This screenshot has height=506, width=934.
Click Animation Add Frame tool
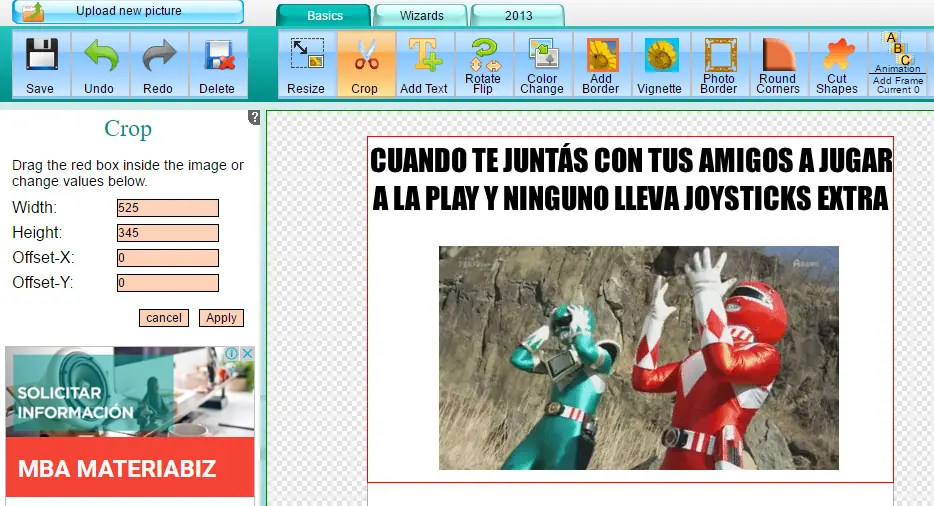[897, 64]
